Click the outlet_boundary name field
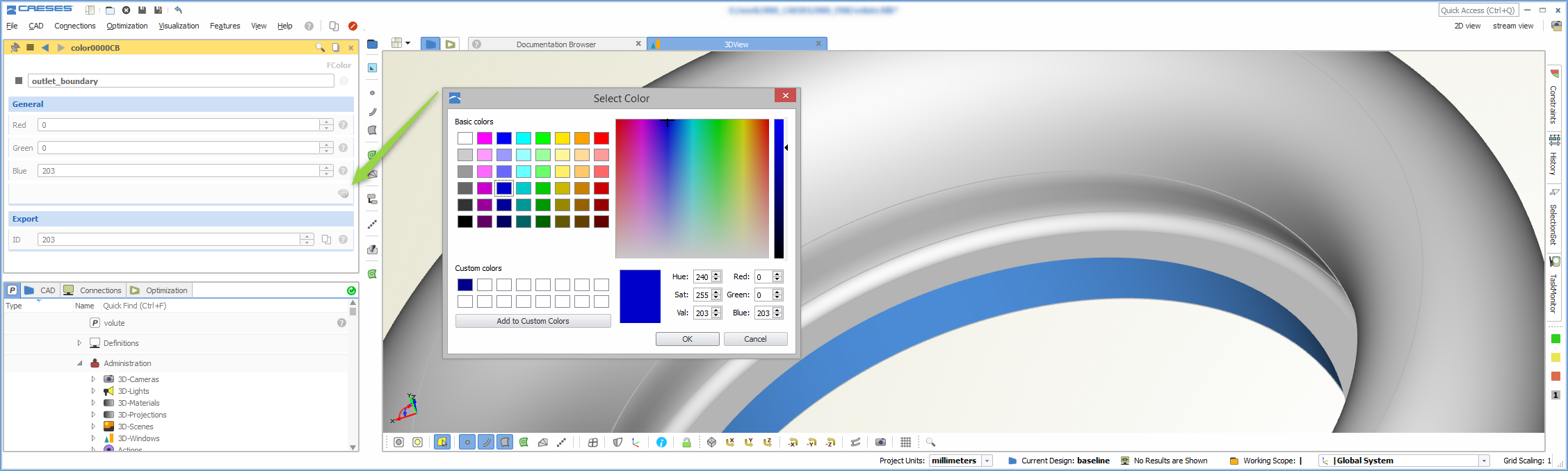 pos(181,81)
